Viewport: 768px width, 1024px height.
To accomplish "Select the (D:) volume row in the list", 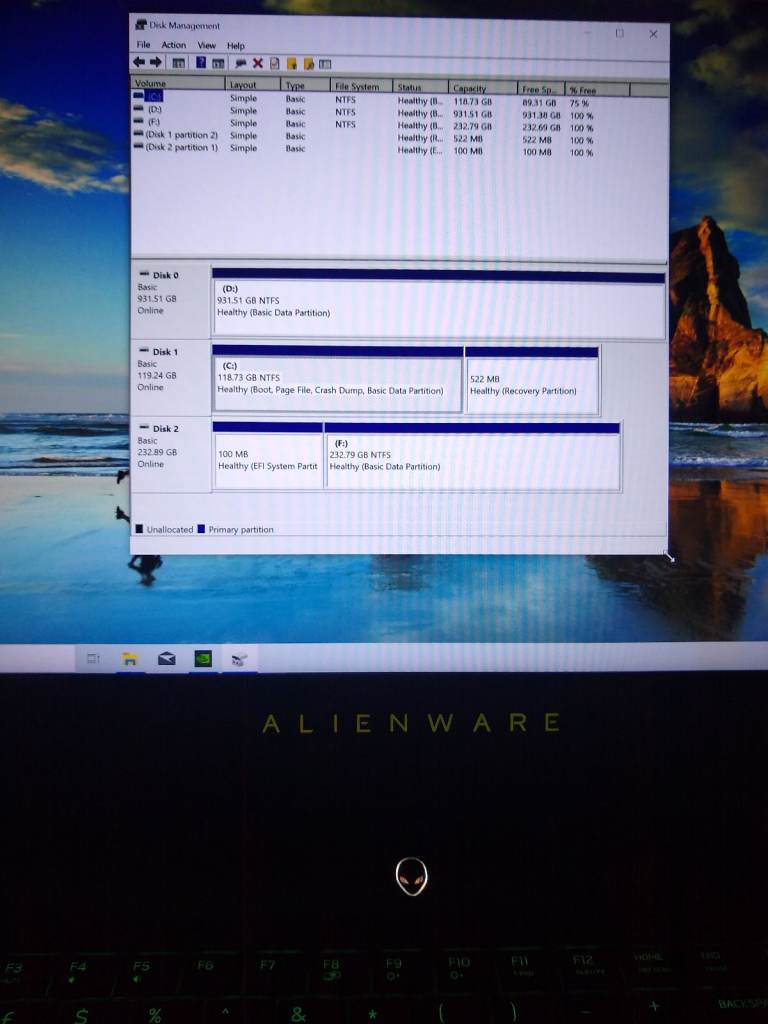I will tap(155, 110).
